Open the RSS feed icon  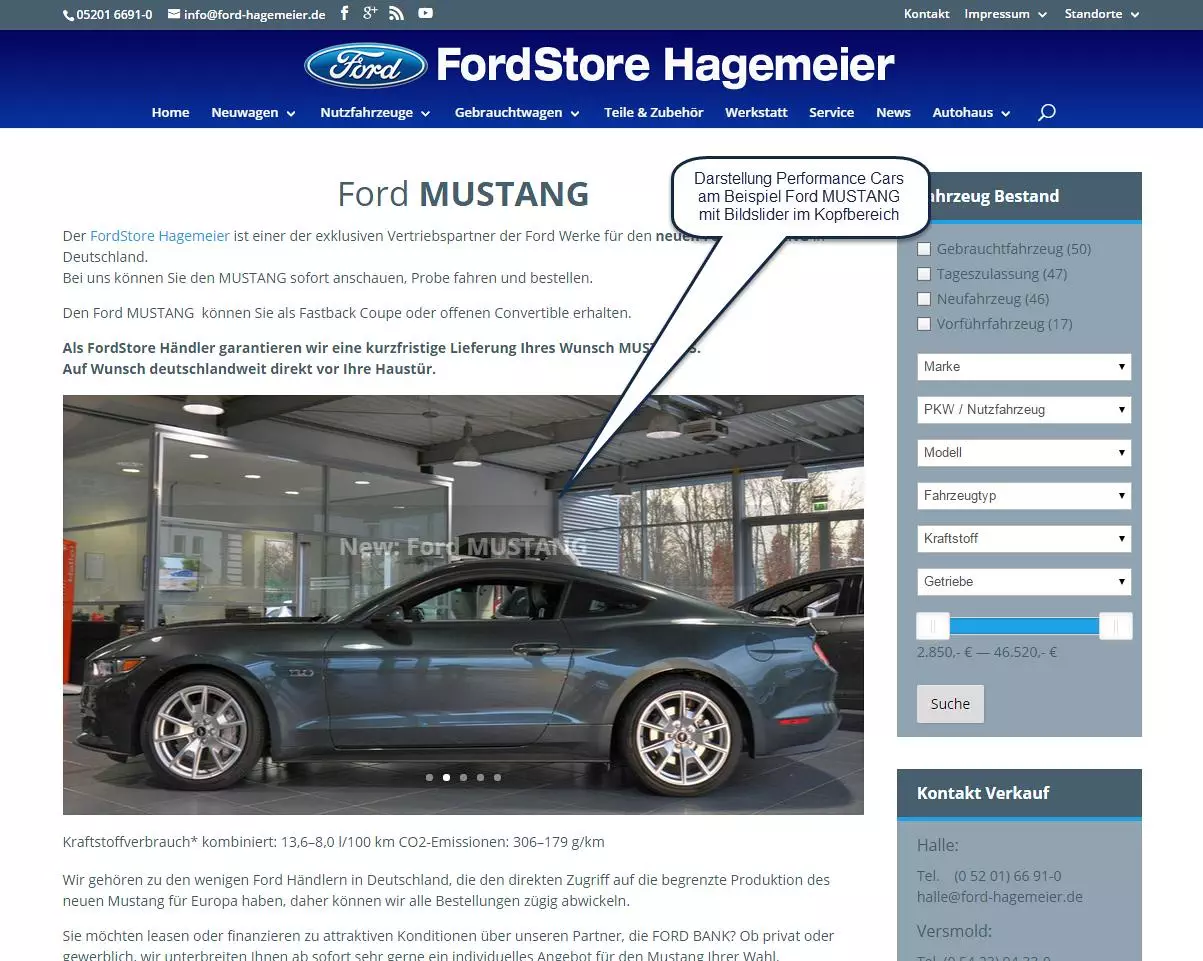[x=397, y=14]
